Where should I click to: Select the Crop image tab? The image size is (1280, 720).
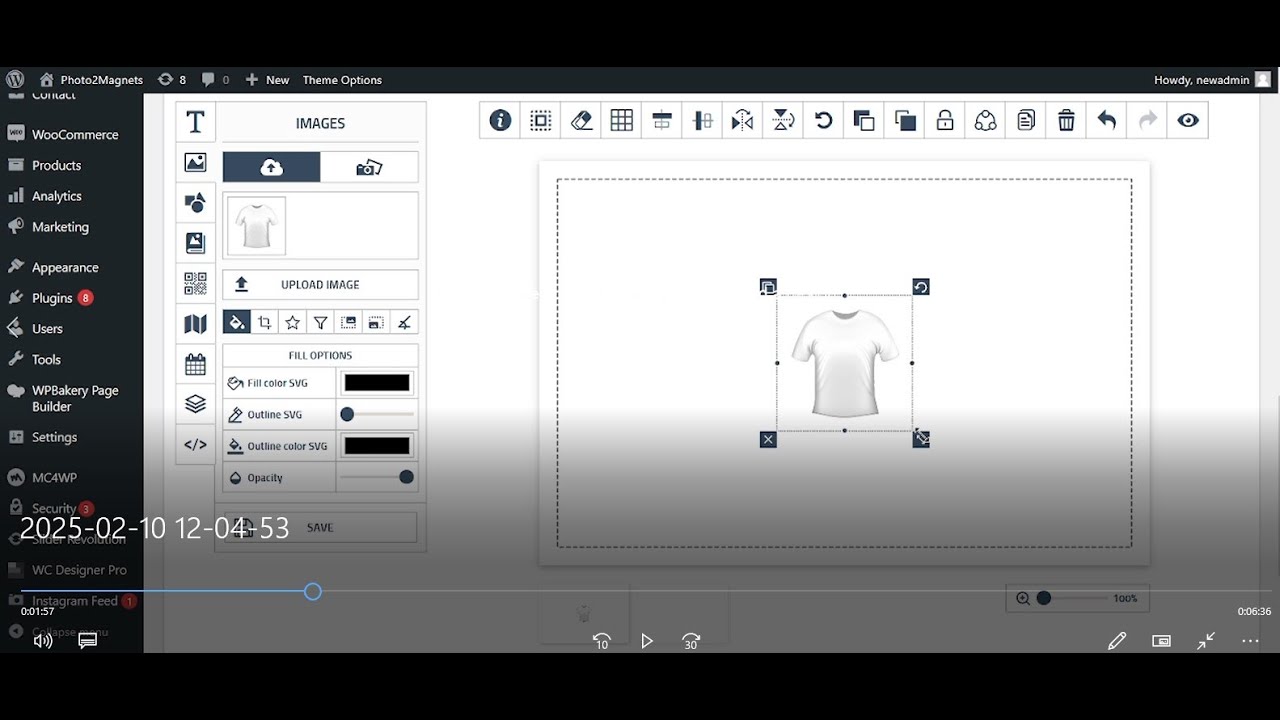pos(265,322)
